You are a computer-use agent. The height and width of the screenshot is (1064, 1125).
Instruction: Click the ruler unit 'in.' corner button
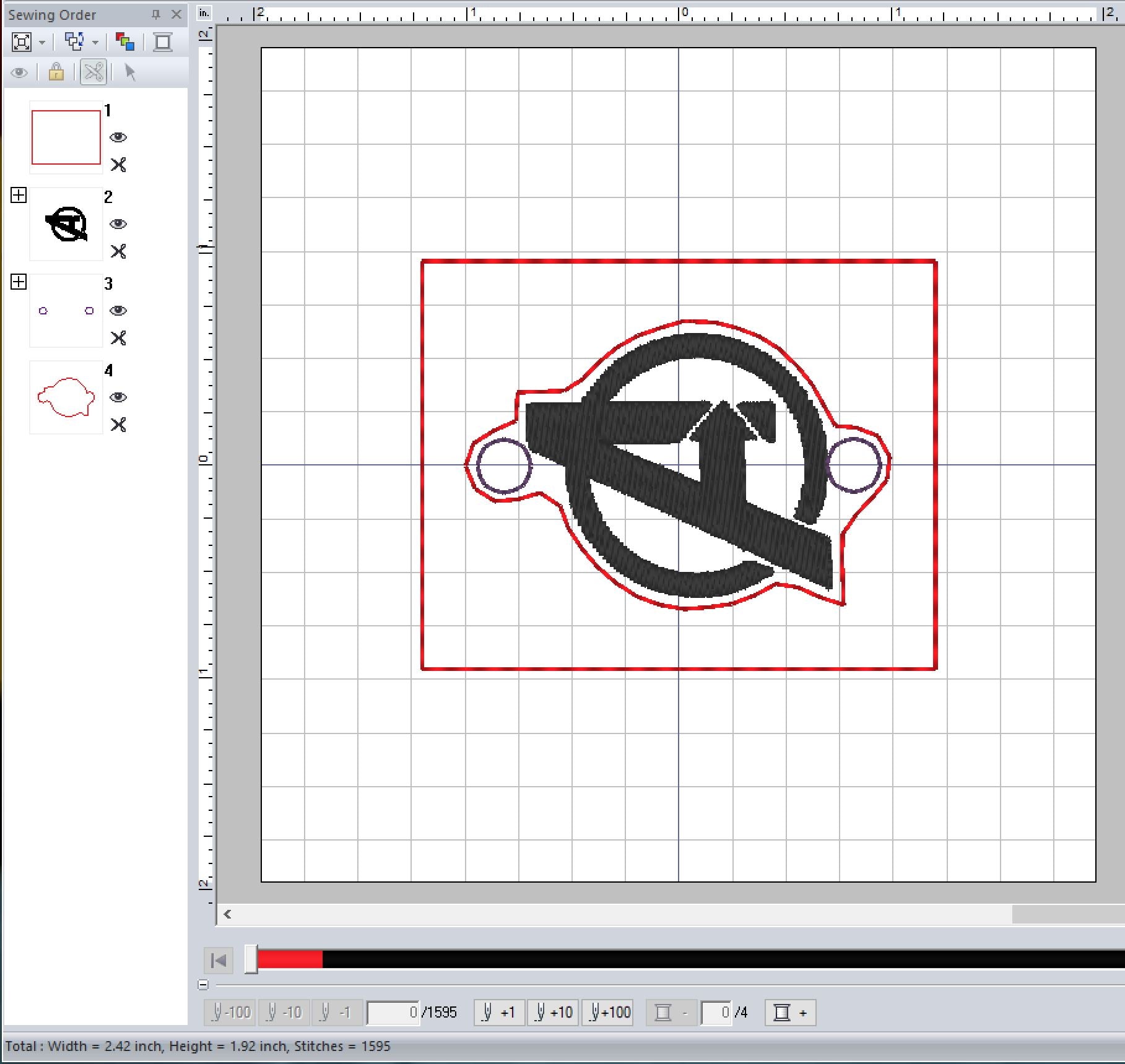tap(205, 14)
